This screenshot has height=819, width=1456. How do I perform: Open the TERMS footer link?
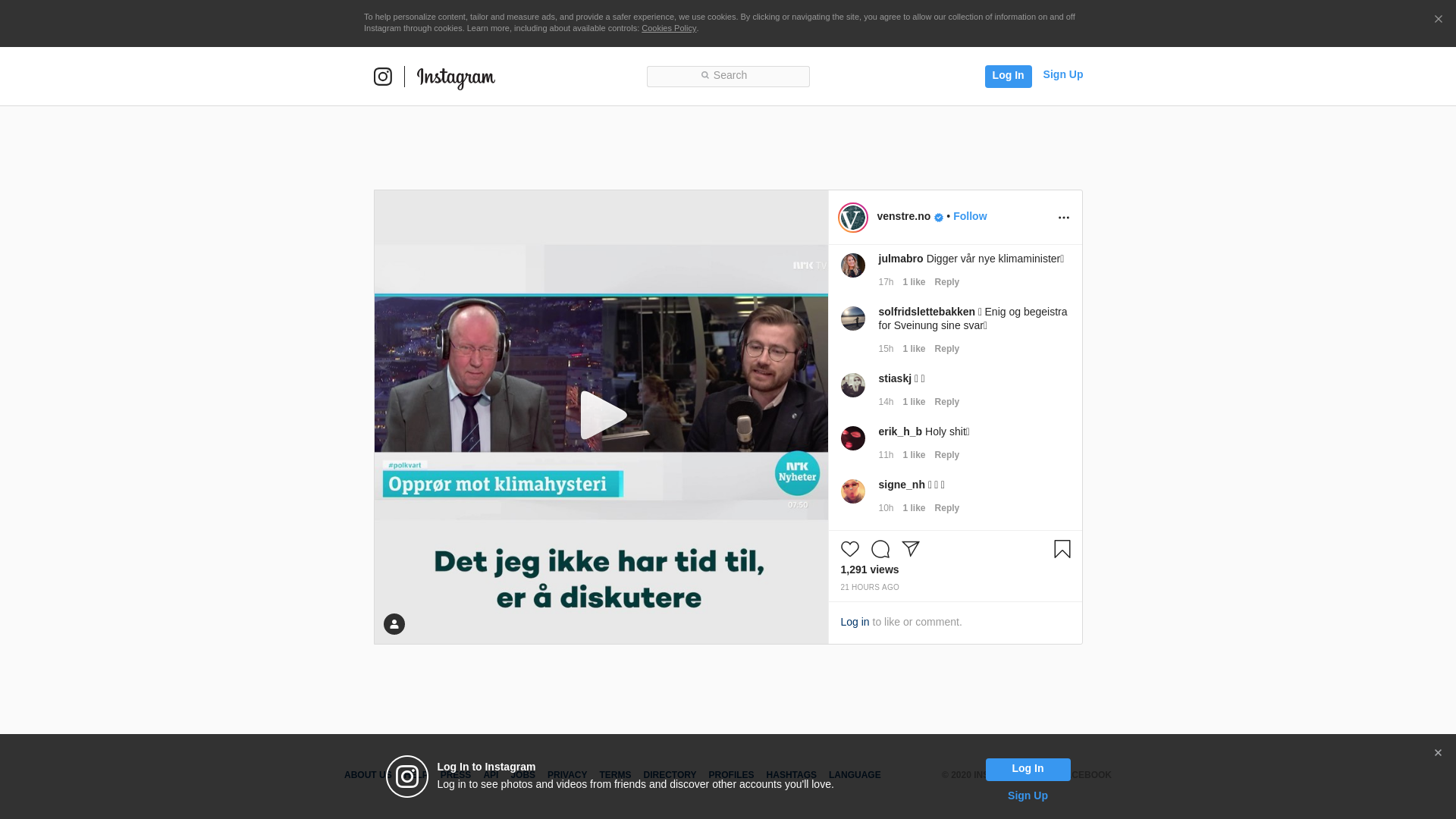[615, 775]
